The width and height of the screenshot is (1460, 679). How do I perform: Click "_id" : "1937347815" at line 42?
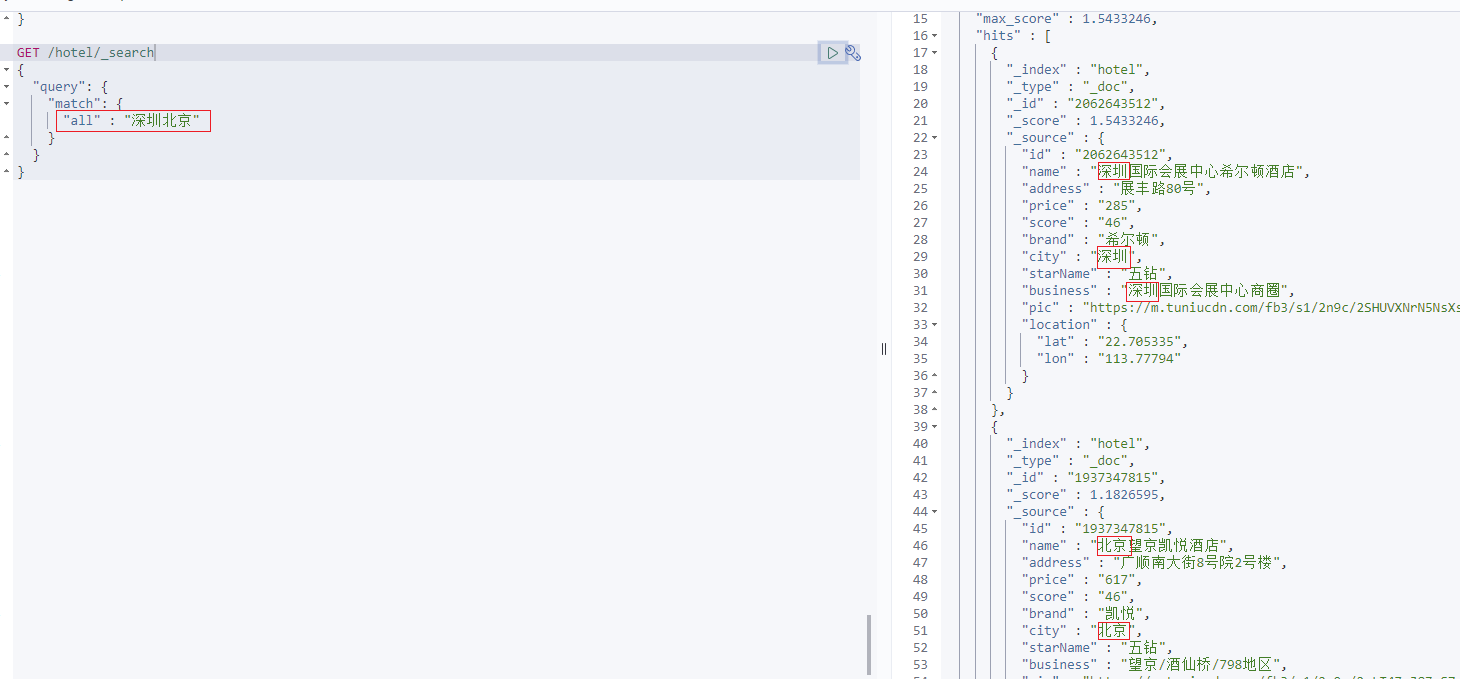1086,478
